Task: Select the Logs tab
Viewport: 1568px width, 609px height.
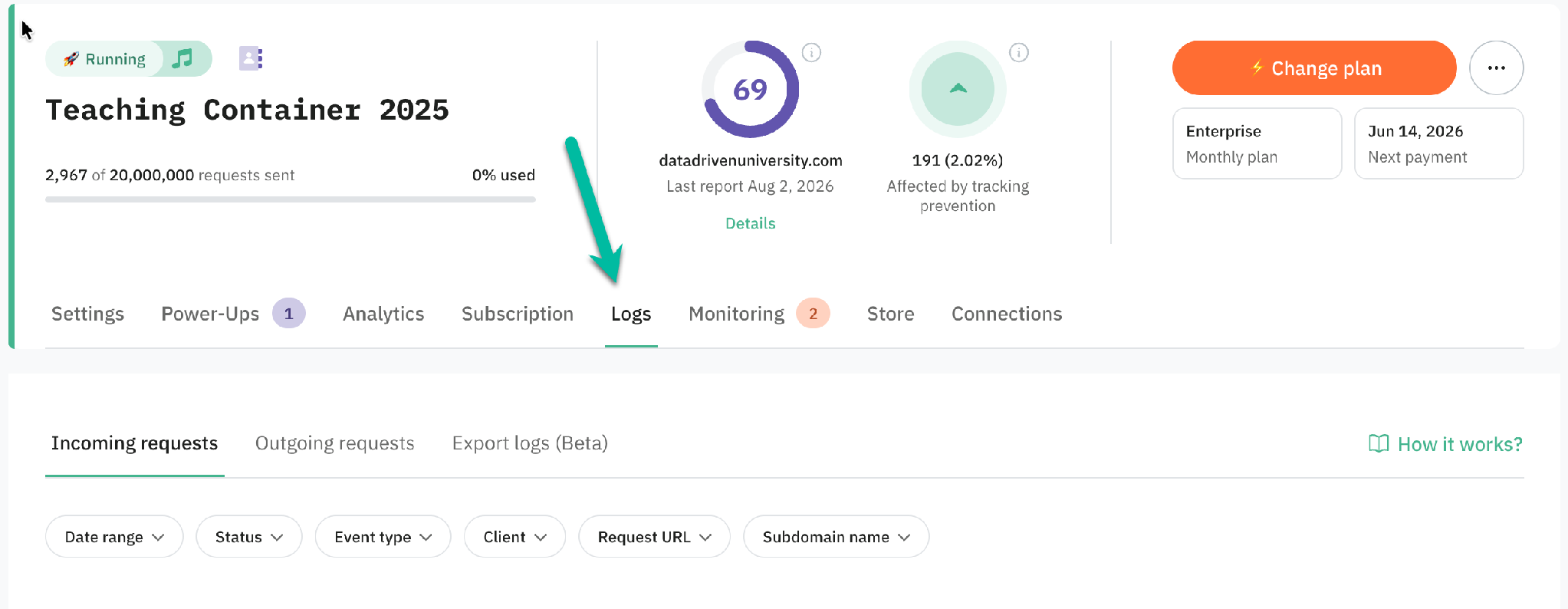Action: [631, 314]
